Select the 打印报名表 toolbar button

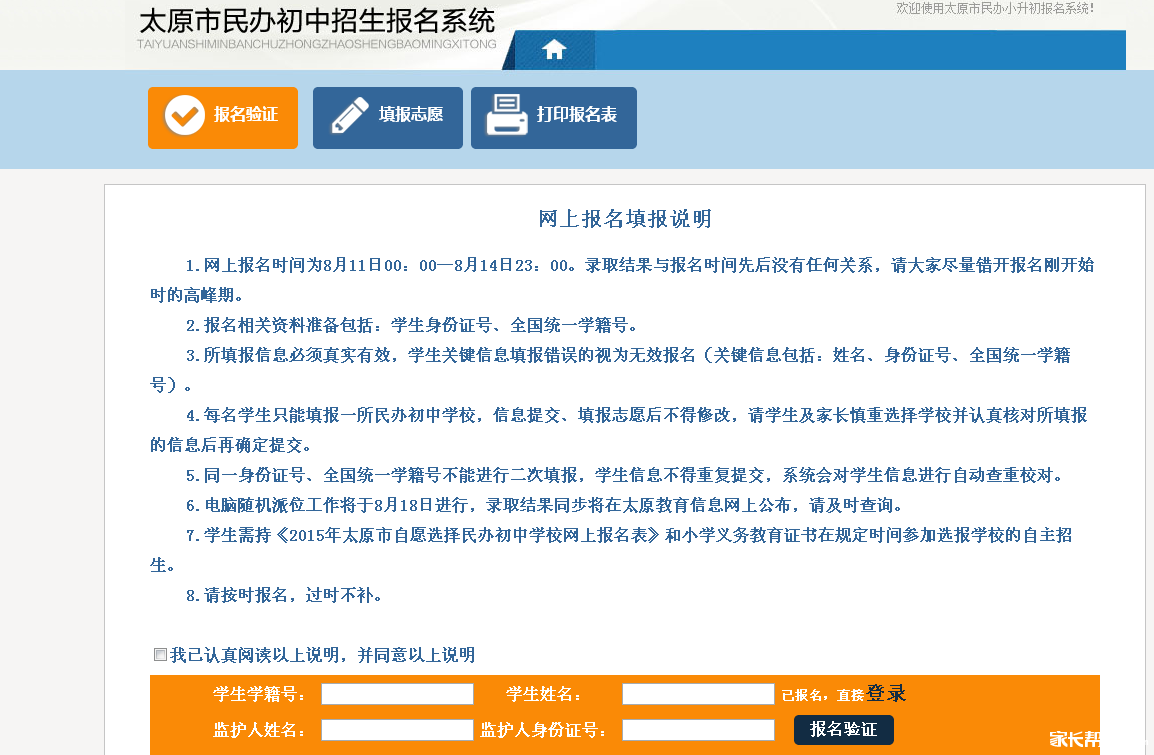[x=553, y=117]
